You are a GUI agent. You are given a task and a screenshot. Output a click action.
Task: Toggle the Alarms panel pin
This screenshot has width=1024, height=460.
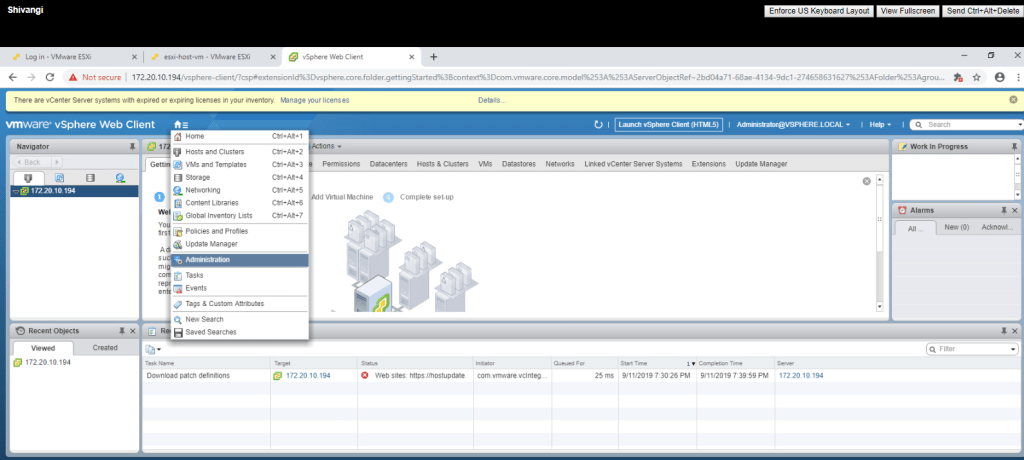1004,210
